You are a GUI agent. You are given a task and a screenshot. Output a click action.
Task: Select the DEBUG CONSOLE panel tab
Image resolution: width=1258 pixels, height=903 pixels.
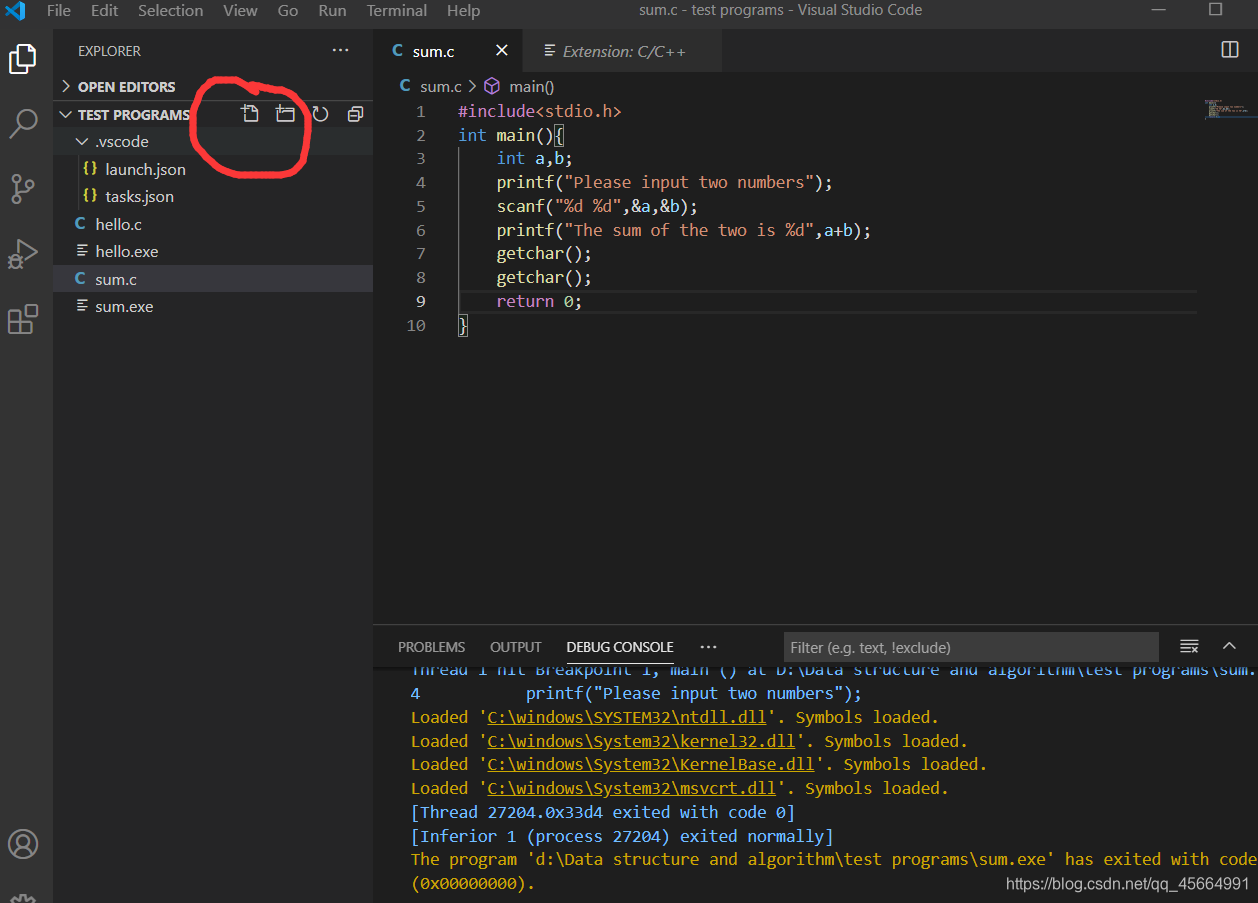click(620, 647)
